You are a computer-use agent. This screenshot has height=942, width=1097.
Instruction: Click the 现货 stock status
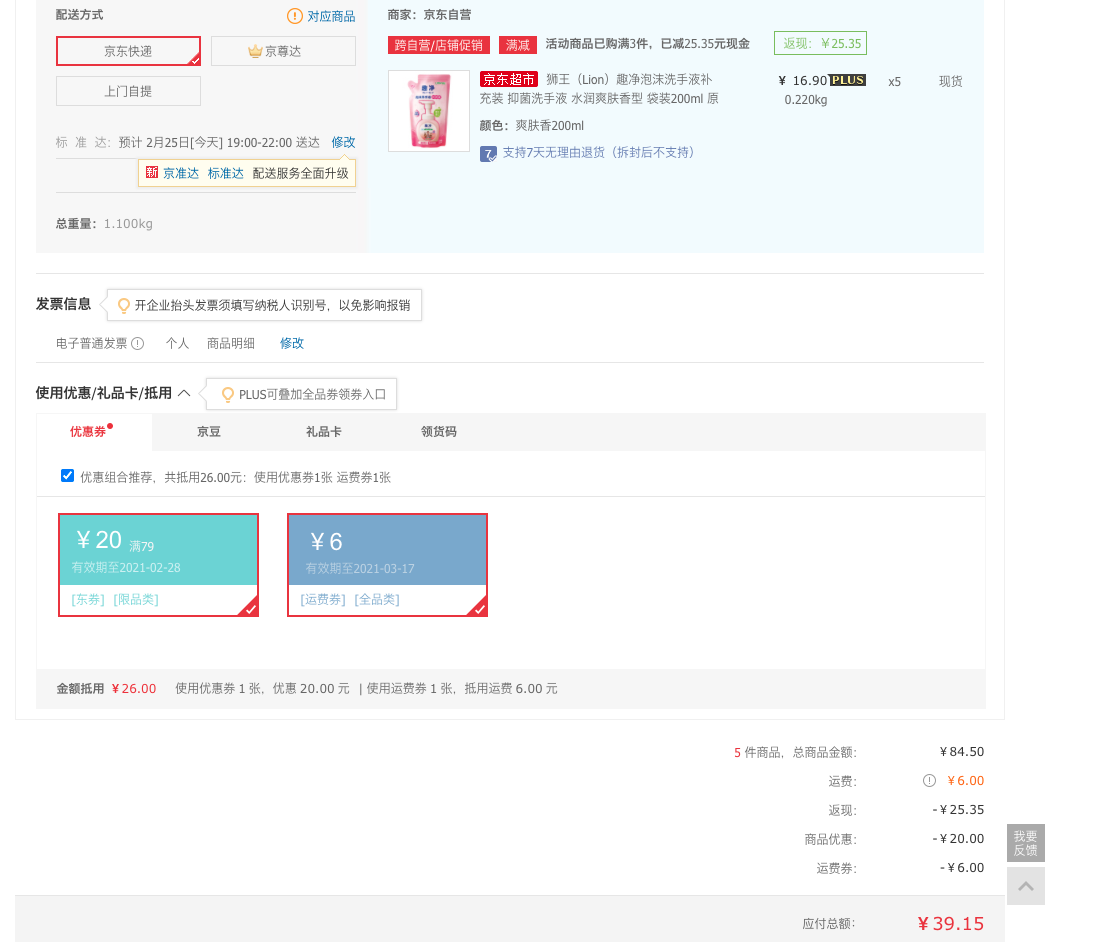[x=950, y=81]
